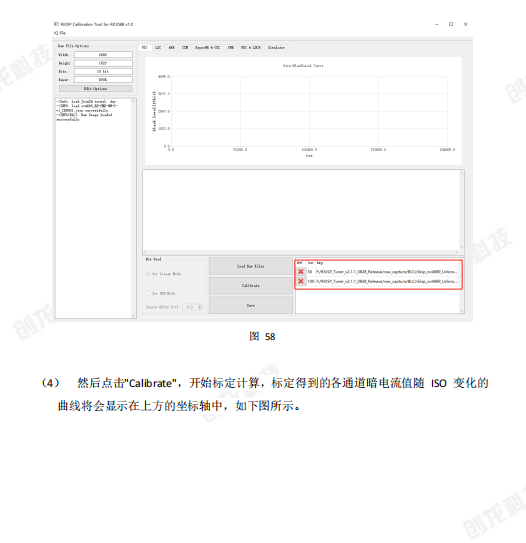Switch to the Simulator tab
Image resolution: width=526 pixels, height=543 pixels.
[276, 47]
